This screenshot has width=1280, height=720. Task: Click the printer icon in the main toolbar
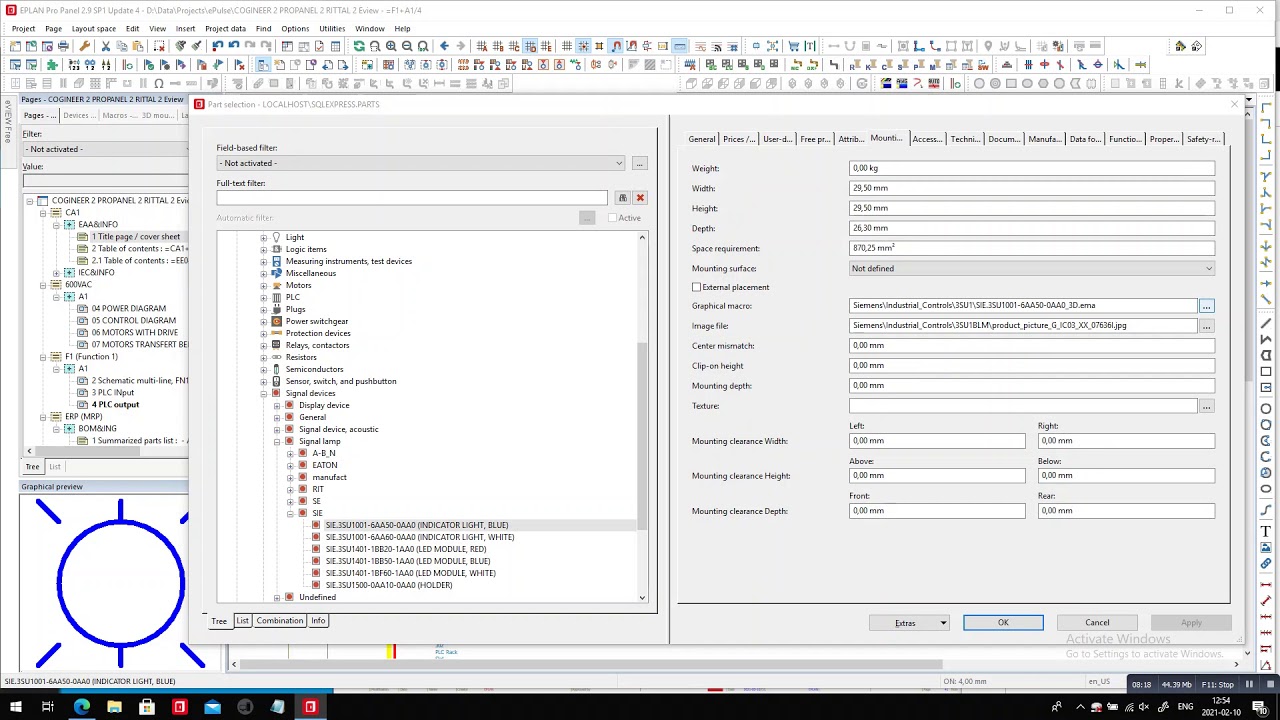tap(64, 46)
